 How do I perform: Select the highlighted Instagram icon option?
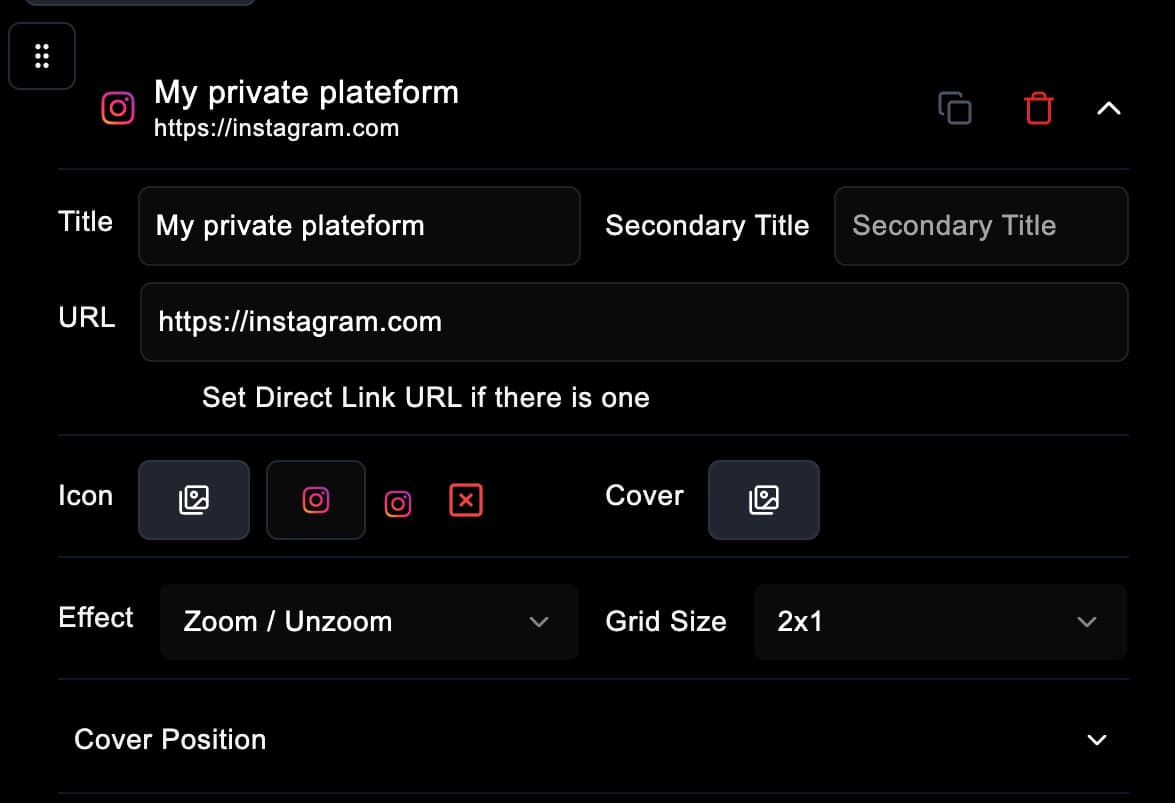point(315,500)
